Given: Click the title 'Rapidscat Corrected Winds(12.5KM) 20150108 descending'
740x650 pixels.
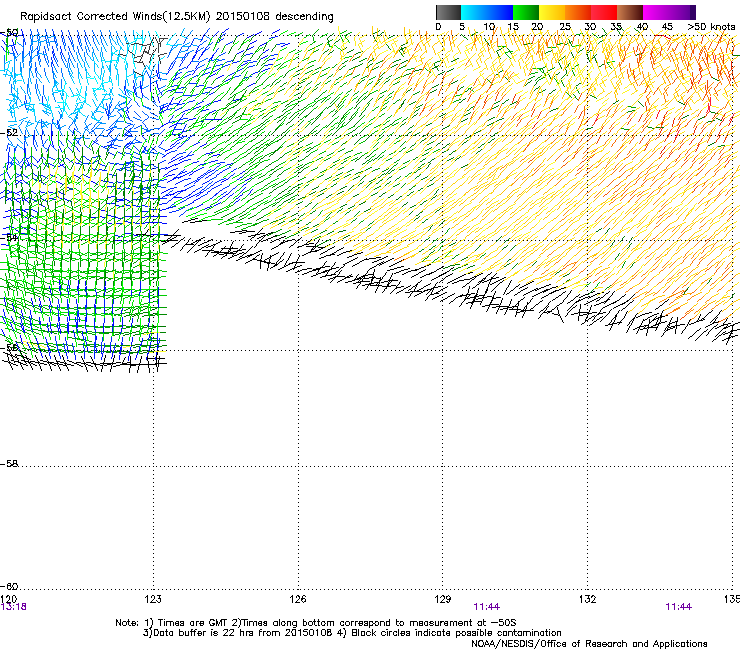Looking at the screenshot, I should click(x=177, y=16).
